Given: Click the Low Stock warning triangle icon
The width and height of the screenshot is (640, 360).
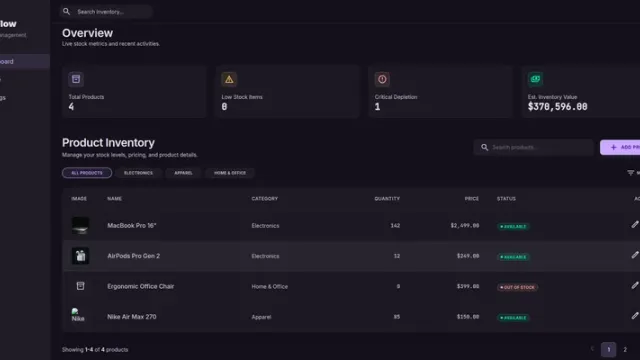Looking at the screenshot, I should [229, 79].
